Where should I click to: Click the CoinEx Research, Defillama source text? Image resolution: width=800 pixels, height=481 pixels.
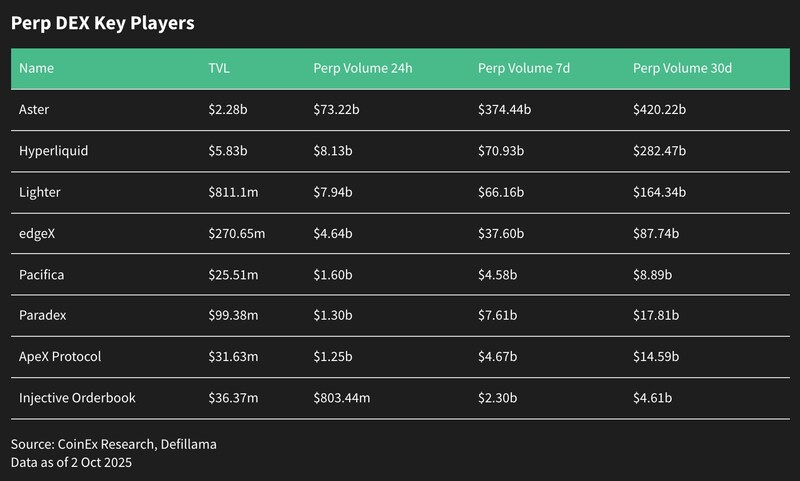coord(114,443)
